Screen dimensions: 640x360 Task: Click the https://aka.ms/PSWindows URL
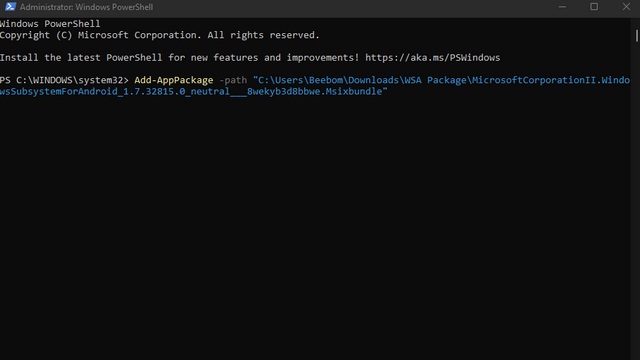click(432, 58)
